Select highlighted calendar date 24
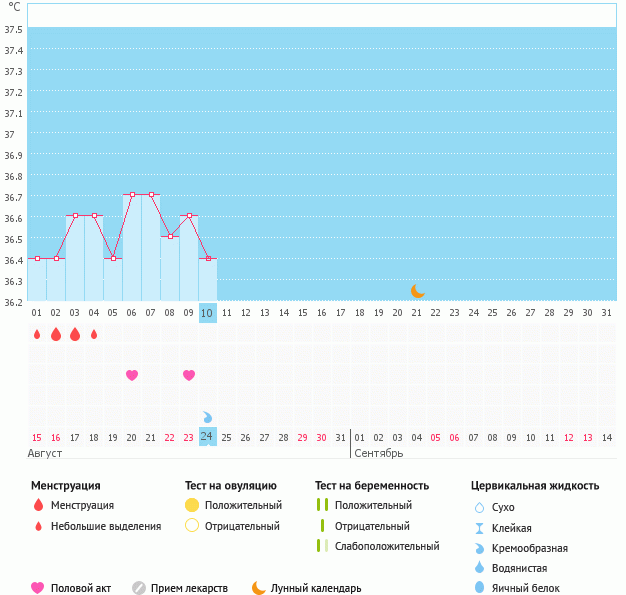The width and height of the screenshot is (626, 595). pyautogui.click(x=207, y=437)
